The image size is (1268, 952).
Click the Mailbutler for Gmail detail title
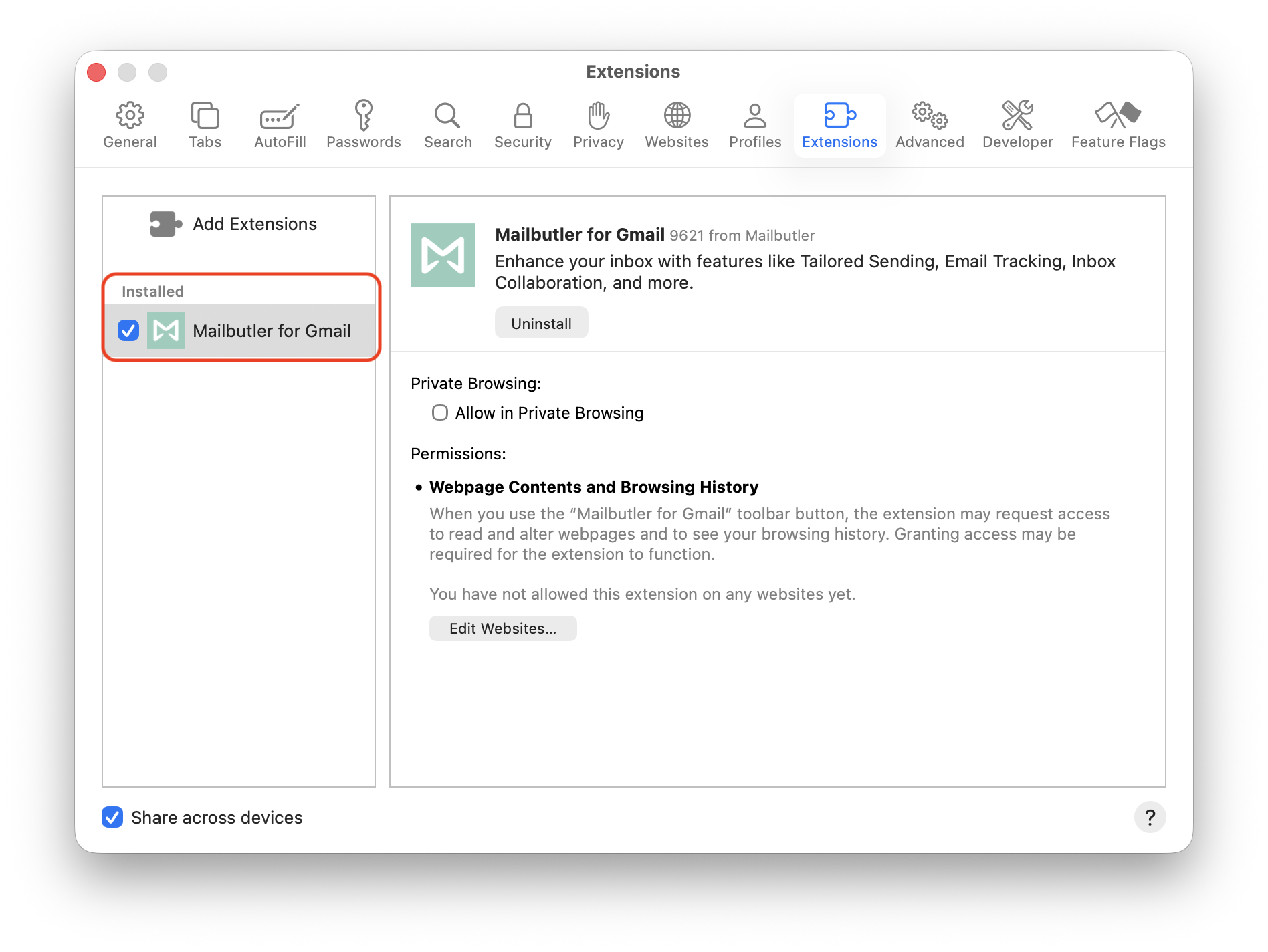pyautogui.click(x=580, y=235)
